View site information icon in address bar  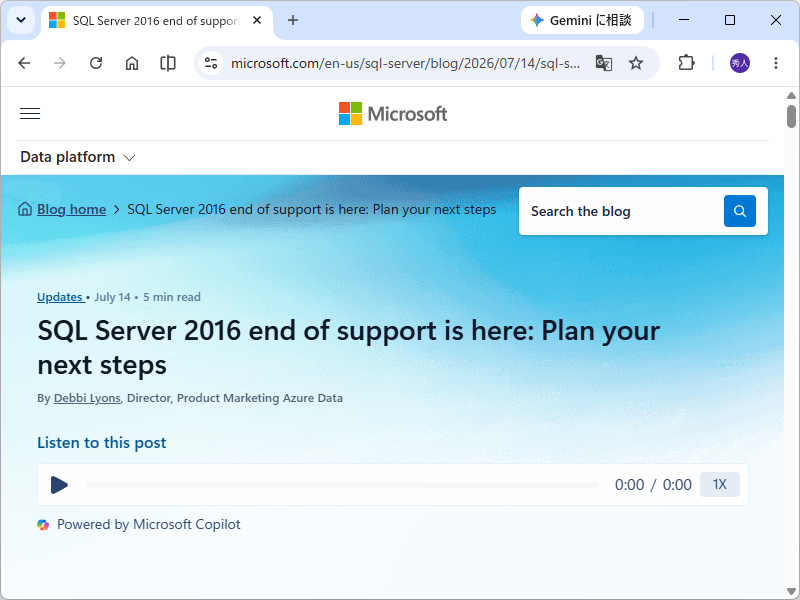coord(211,63)
